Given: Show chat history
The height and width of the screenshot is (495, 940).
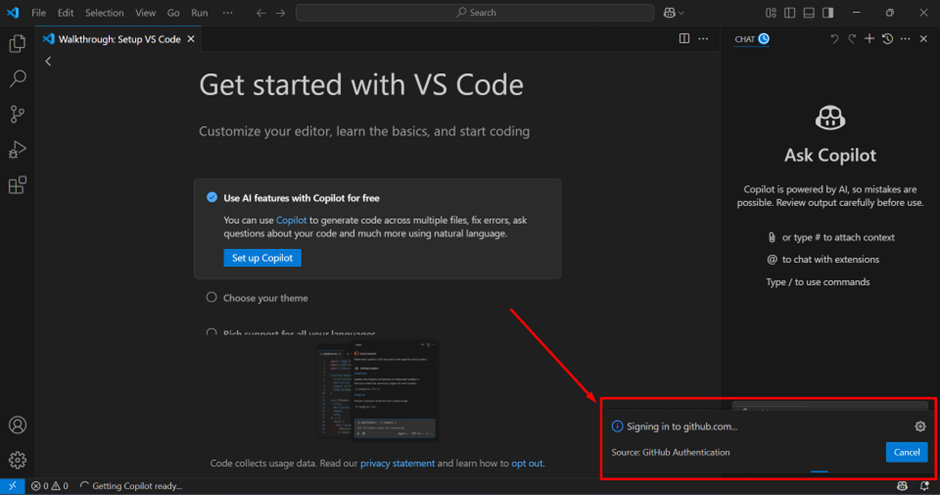Looking at the screenshot, I should [x=888, y=39].
